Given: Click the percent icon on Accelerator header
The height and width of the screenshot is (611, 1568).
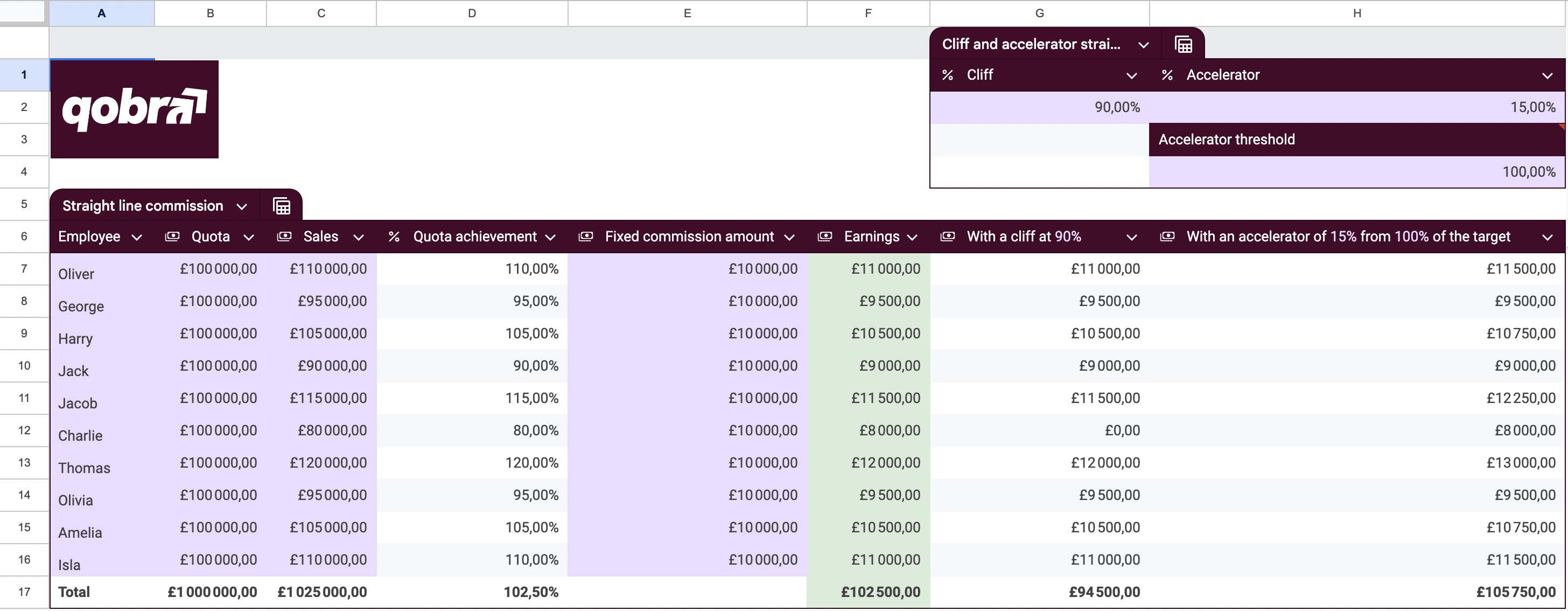Looking at the screenshot, I should click(1167, 75).
